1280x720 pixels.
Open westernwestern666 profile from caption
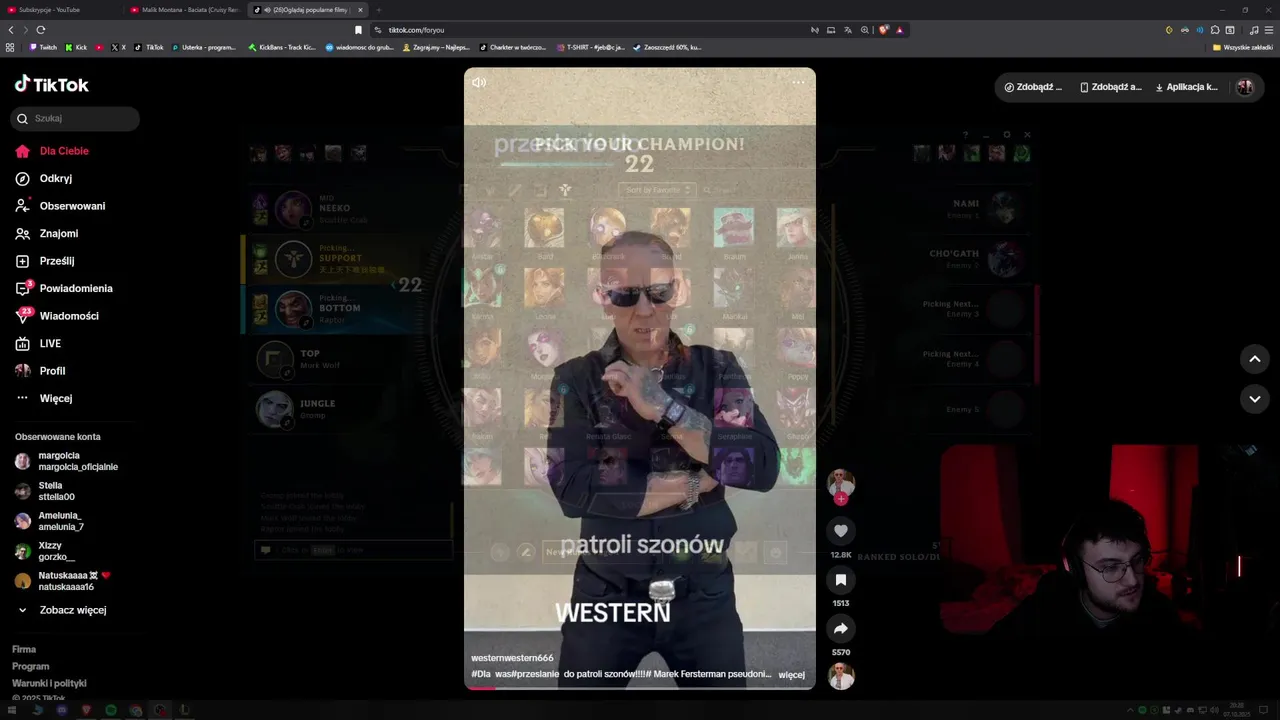(x=512, y=658)
